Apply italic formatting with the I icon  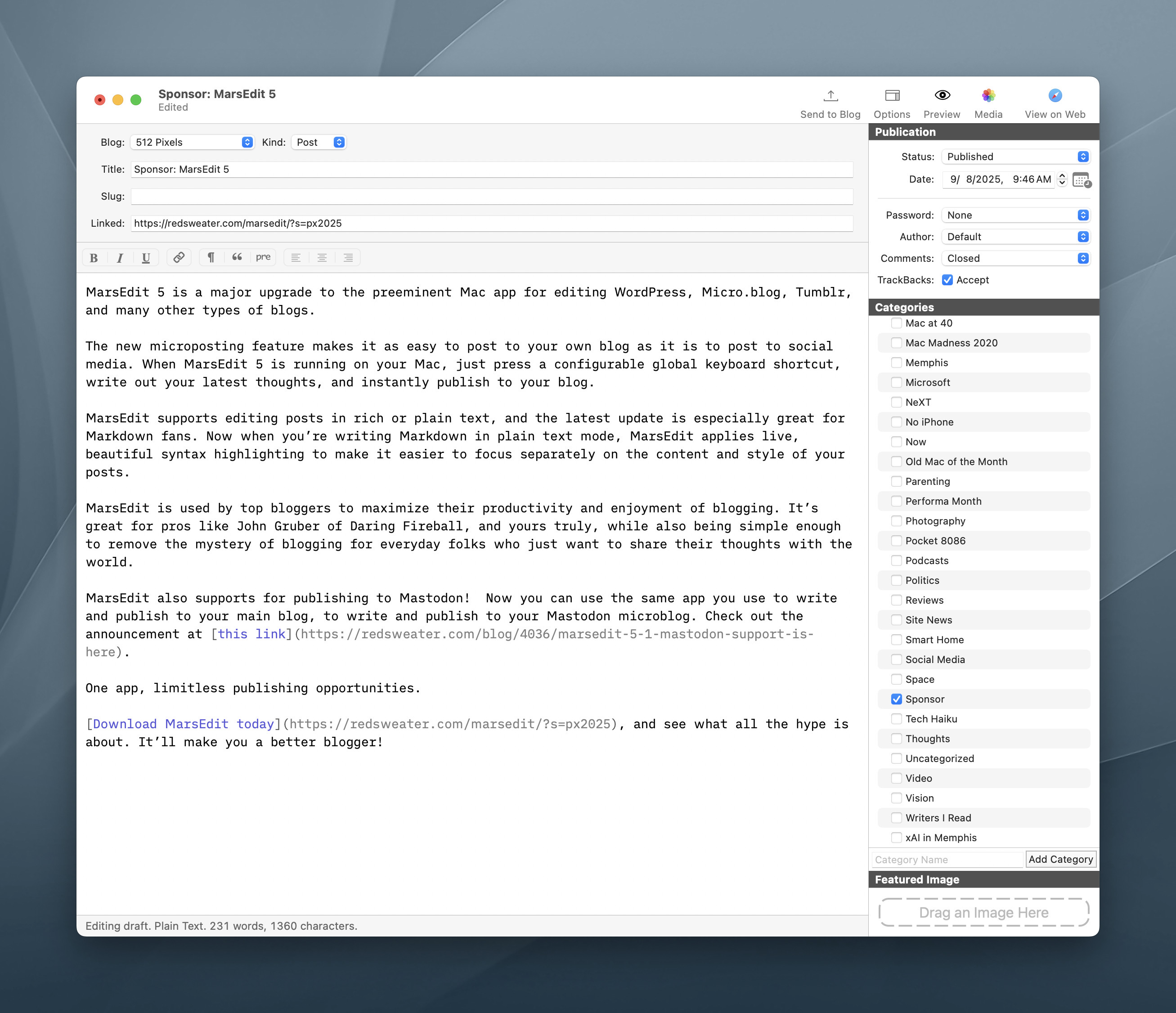120,258
